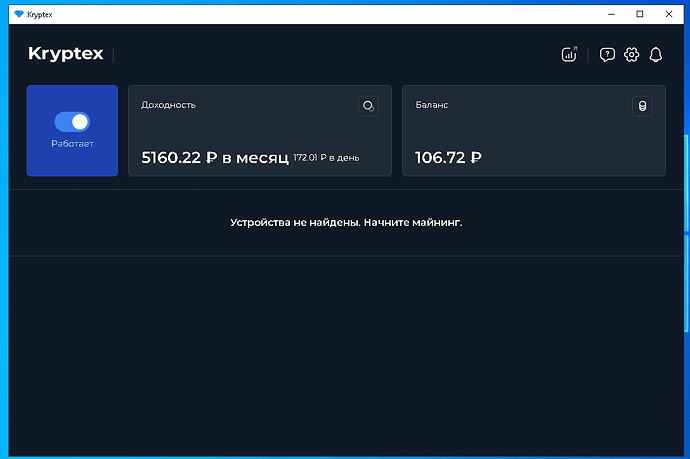
Task: Click the Доходность card title
Action: [x=168, y=105]
